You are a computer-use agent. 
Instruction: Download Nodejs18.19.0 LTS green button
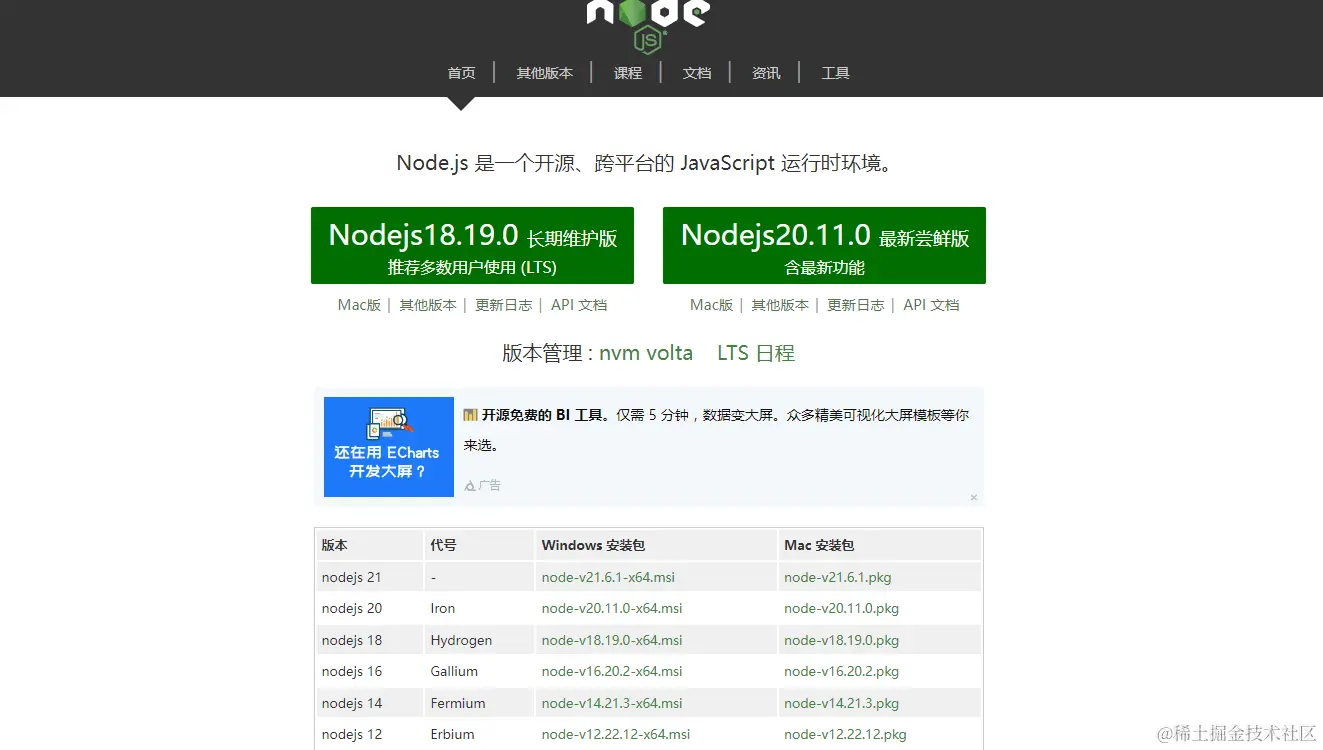472,245
